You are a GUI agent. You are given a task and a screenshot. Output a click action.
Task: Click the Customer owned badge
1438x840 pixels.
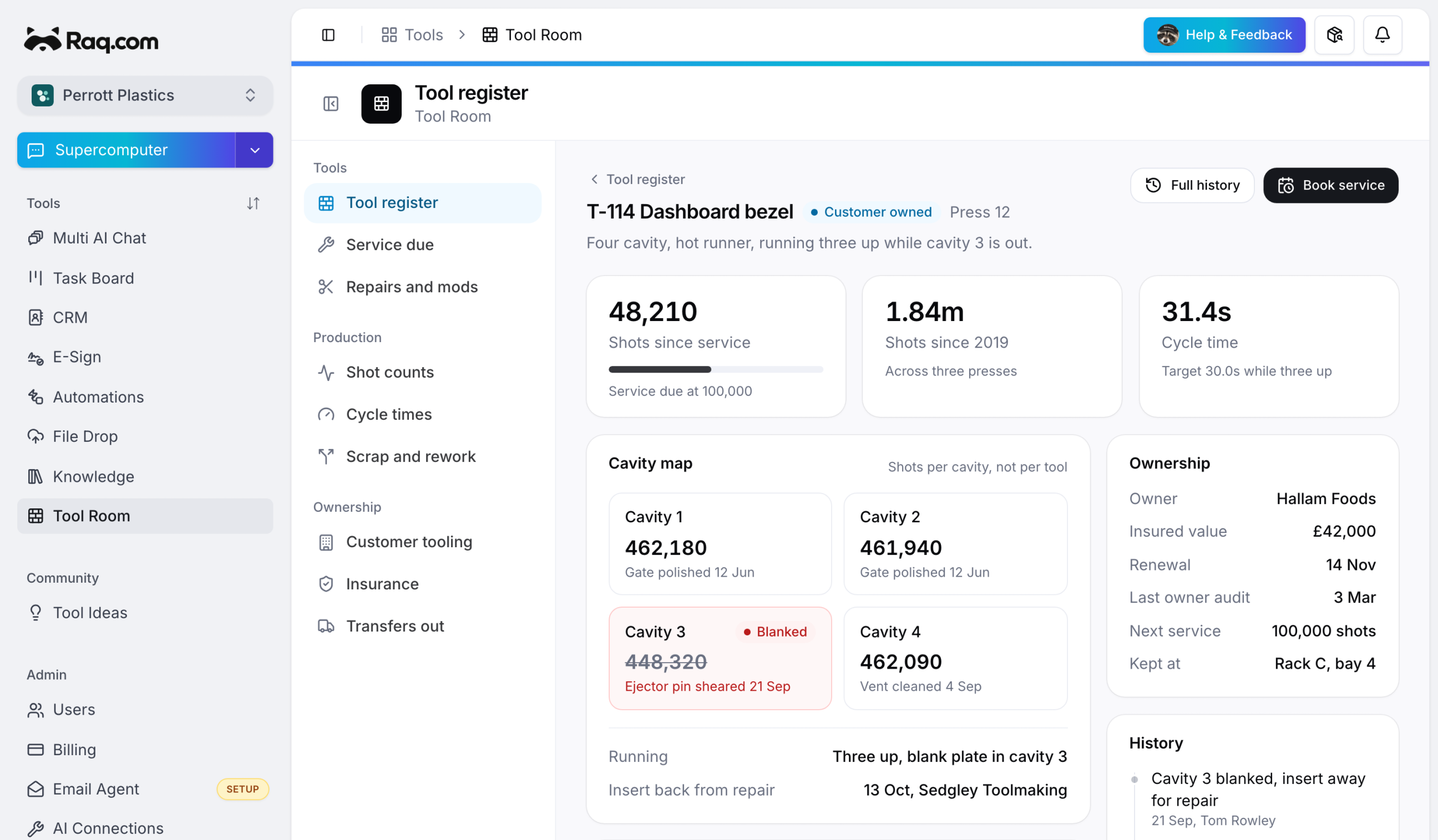(871, 212)
